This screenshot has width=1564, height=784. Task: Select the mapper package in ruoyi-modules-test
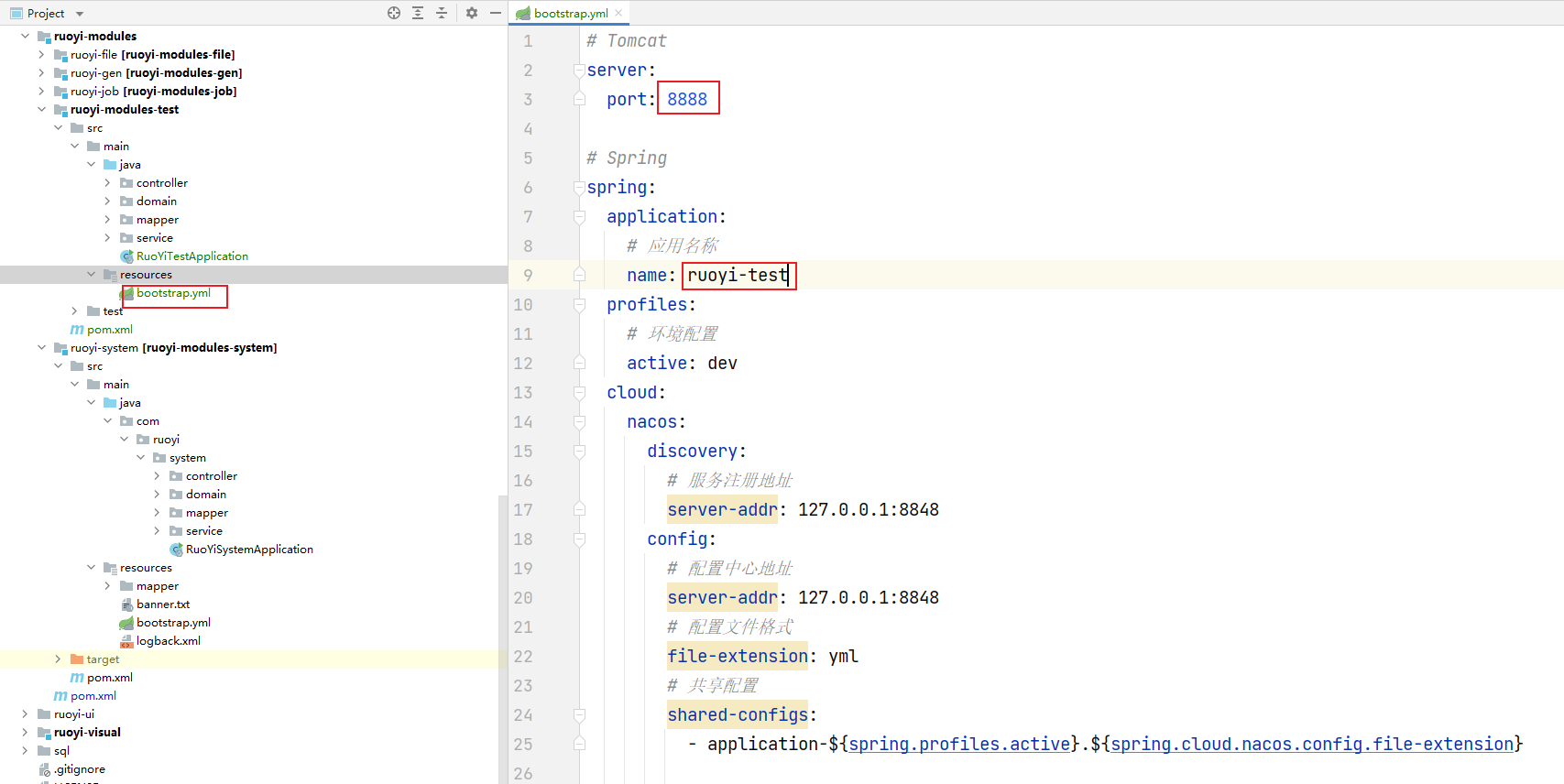click(x=157, y=220)
